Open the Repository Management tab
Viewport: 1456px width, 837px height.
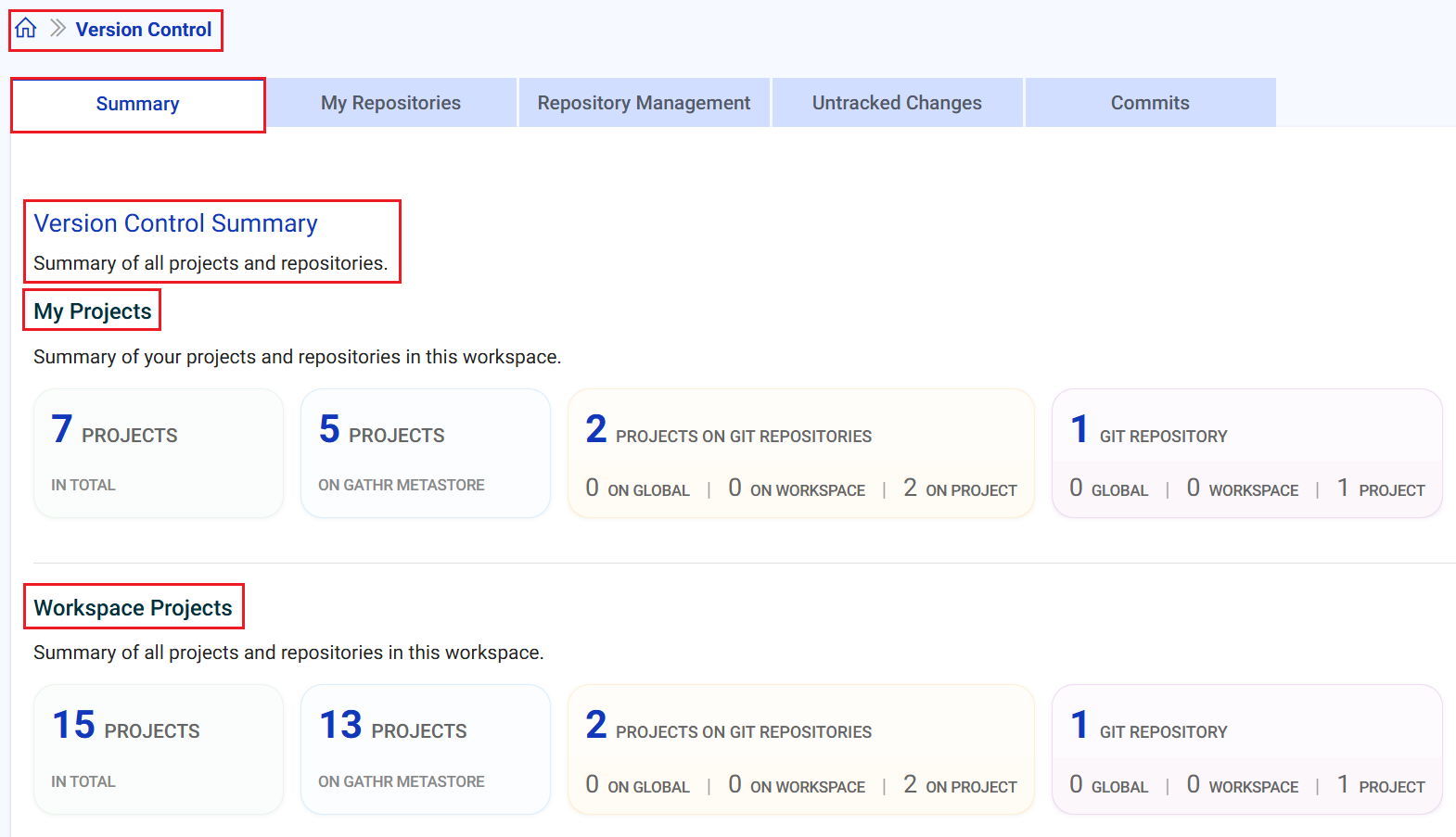point(644,103)
